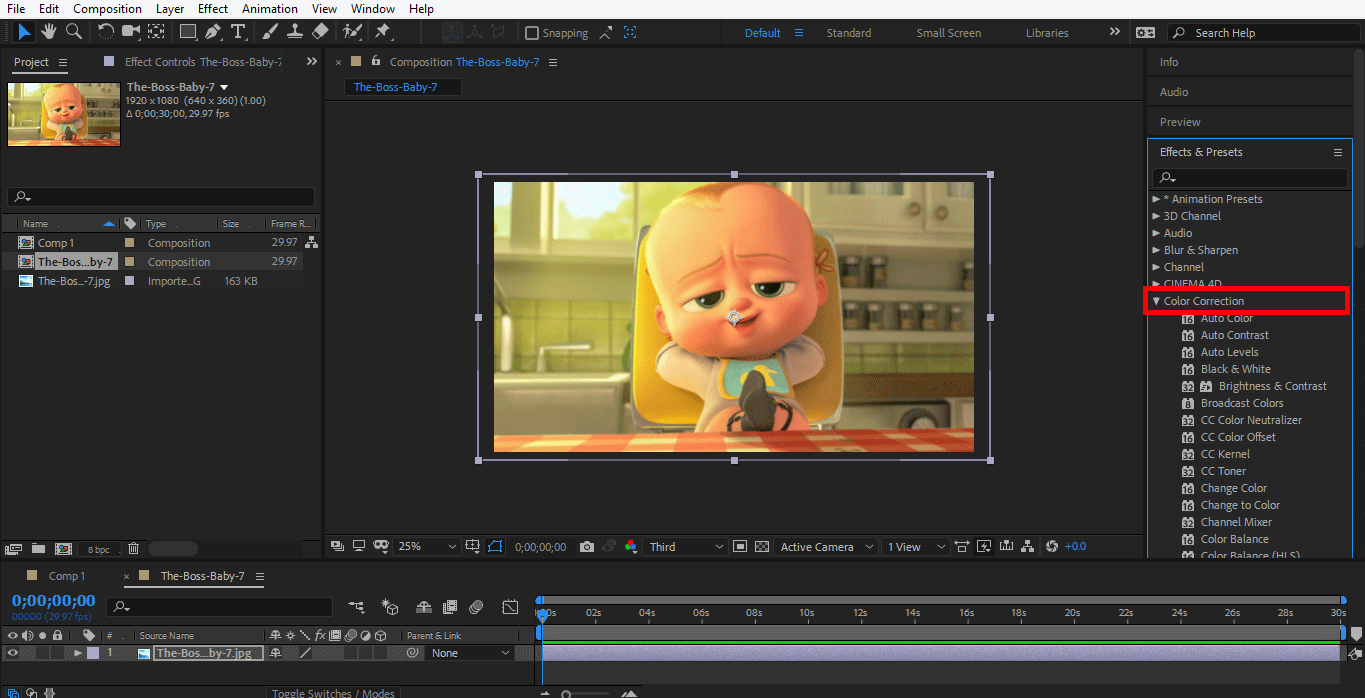Switch to the Standard workspace
Viewport: 1365px width, 698px height.
[x=848, y=32]
